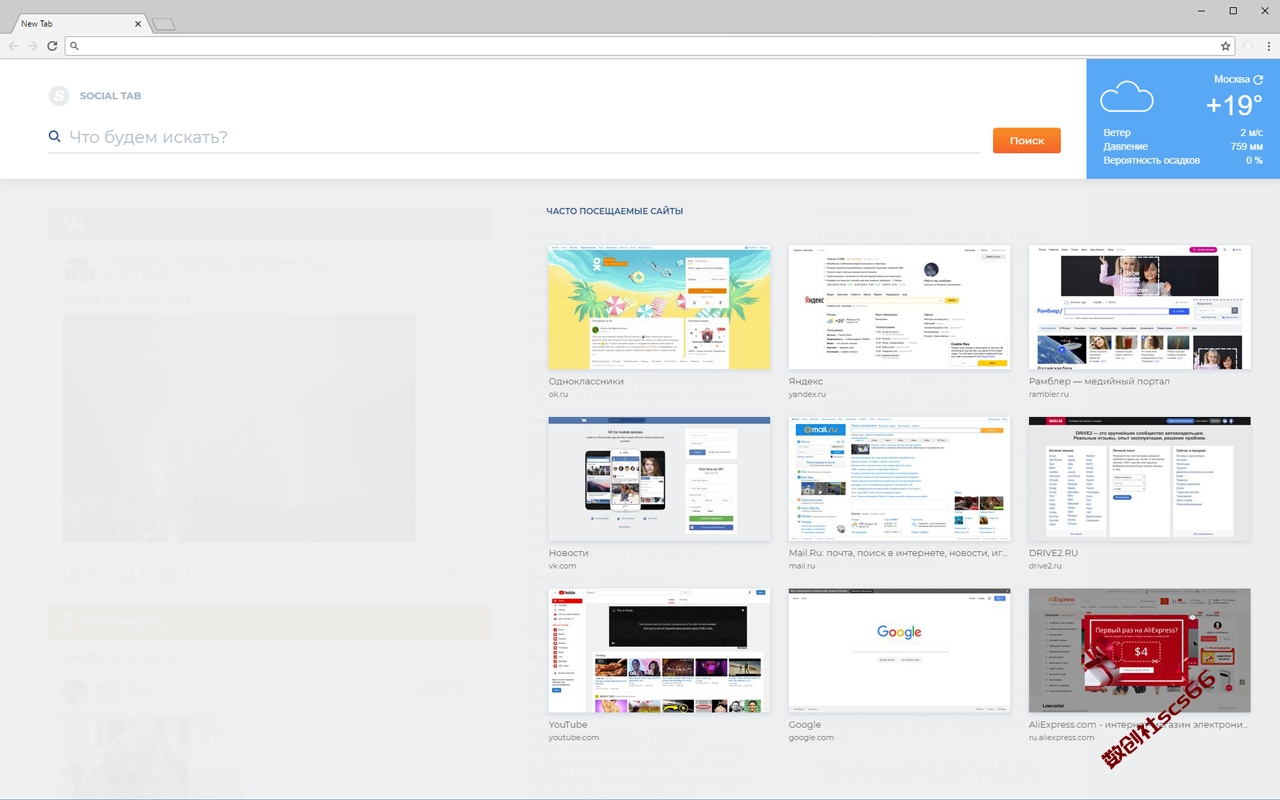The width and height of the screenshot is (1280, 800).
Task: Click the Яндекс title
Action: pyautogui.click(x=806, y=381)
